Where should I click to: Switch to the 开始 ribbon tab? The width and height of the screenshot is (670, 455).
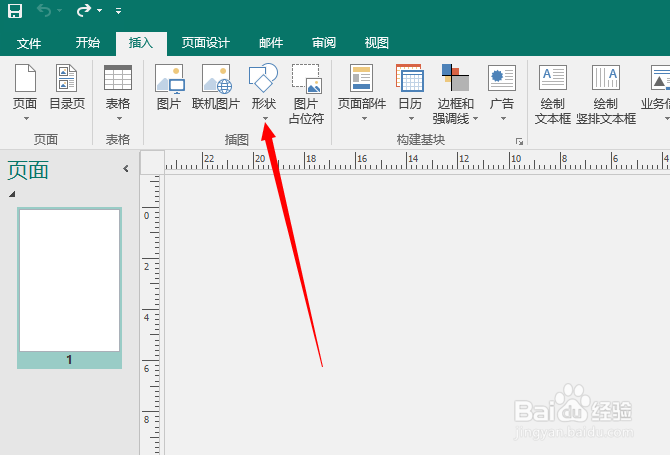[x=88, y=43]
